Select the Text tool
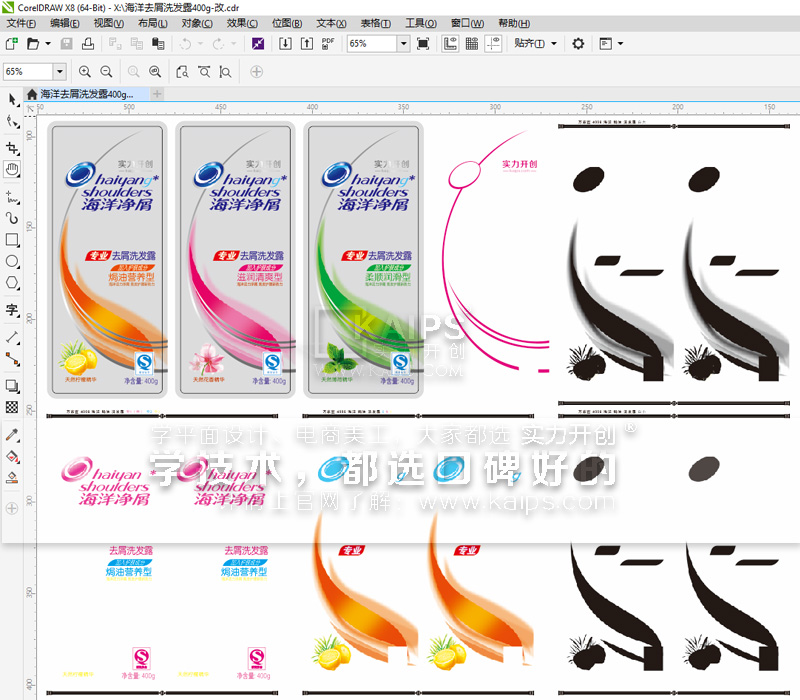Viewport: 800px width, 700px height. tap(12, 310)
